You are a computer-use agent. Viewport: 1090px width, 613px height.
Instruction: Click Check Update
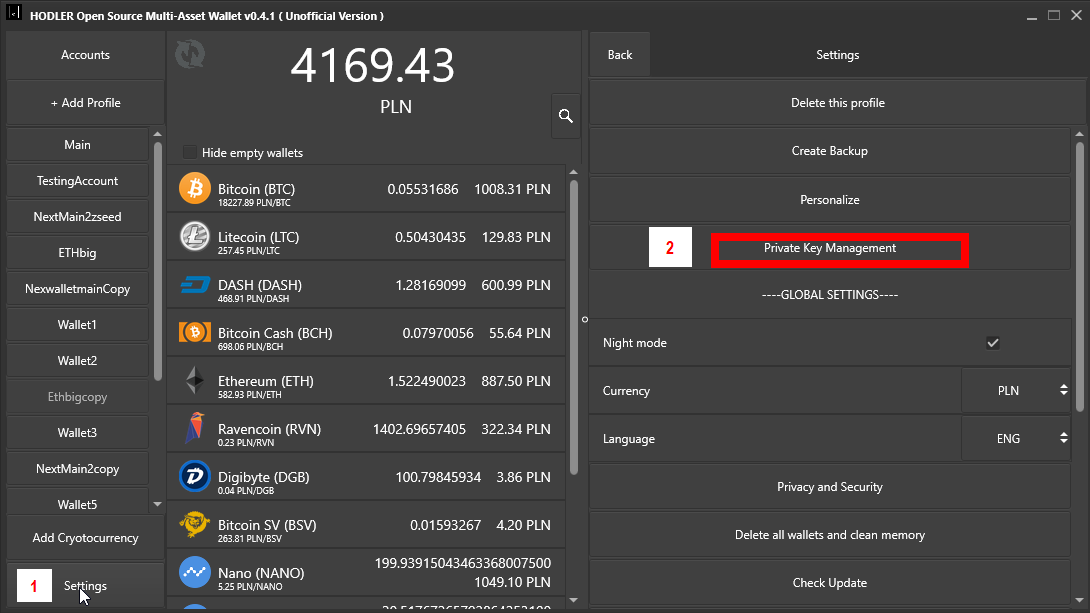click(x=829, y=582)
